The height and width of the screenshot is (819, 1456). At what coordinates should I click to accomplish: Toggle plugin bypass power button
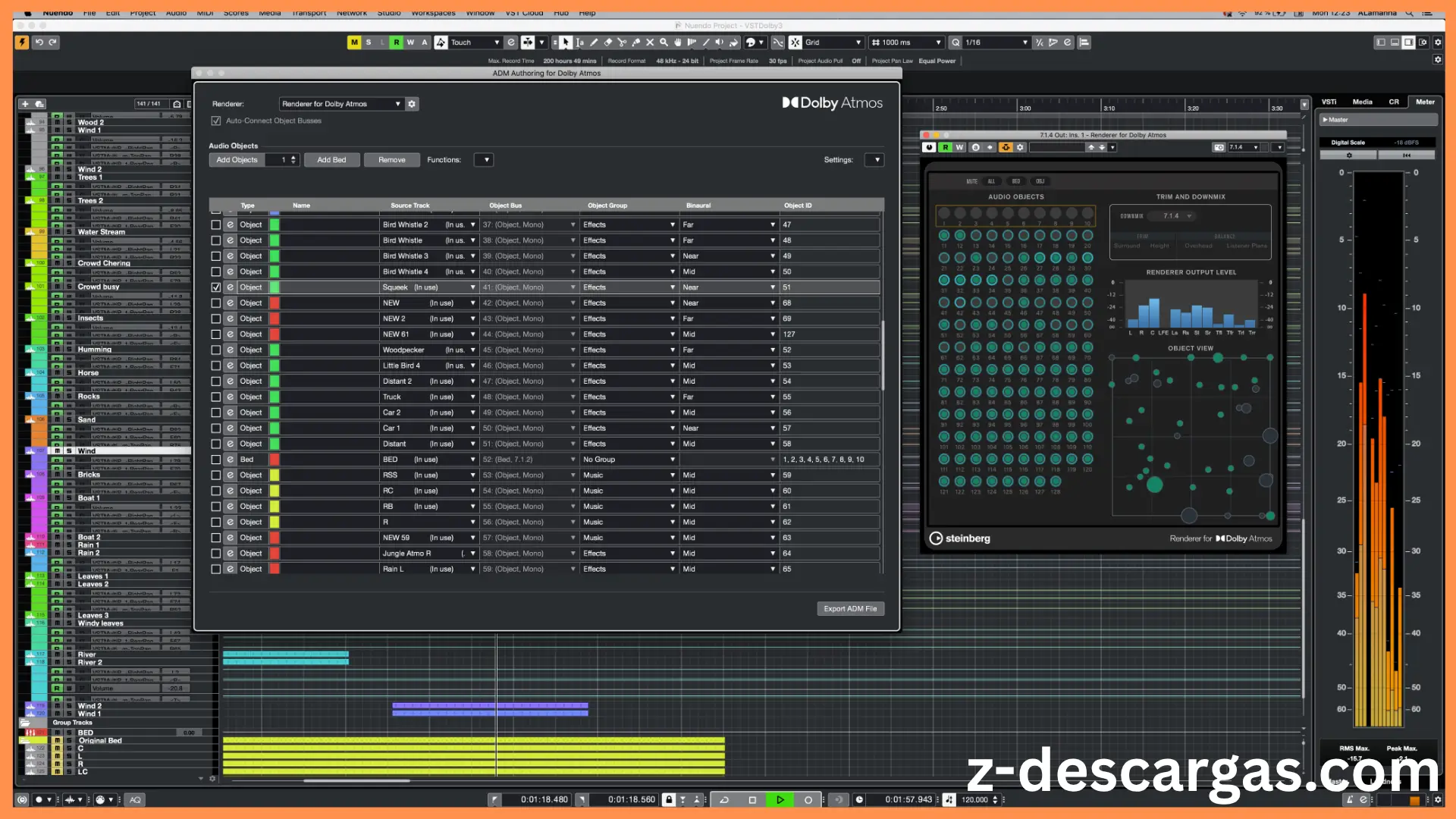pos(930,147)
